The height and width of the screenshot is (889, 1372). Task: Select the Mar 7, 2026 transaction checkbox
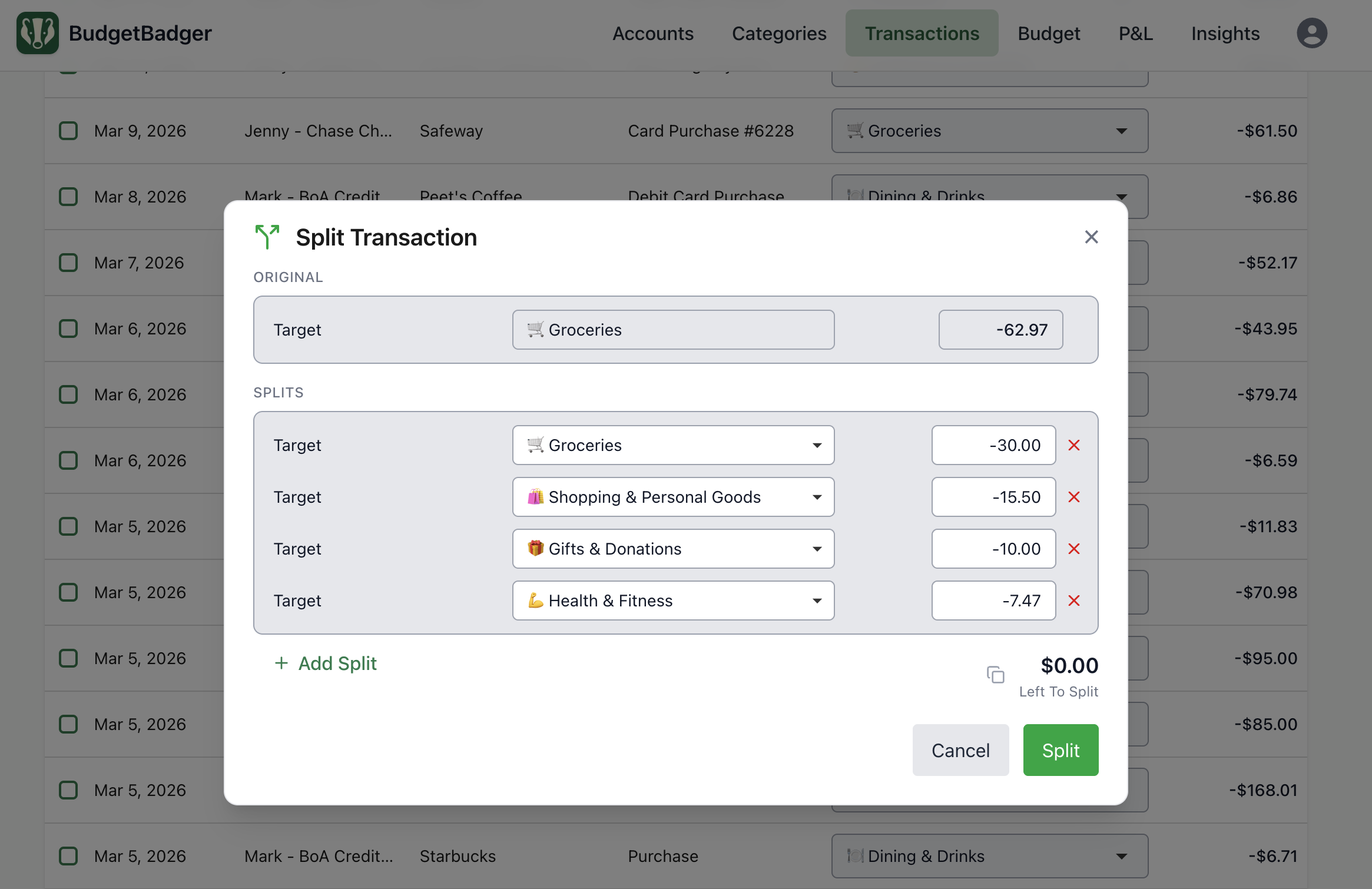point(68,263)
